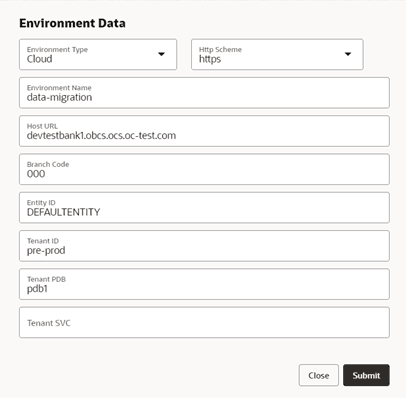Click the Http Scheme dropdown arrow
The image size is (406, 398).
pos(348,54)
